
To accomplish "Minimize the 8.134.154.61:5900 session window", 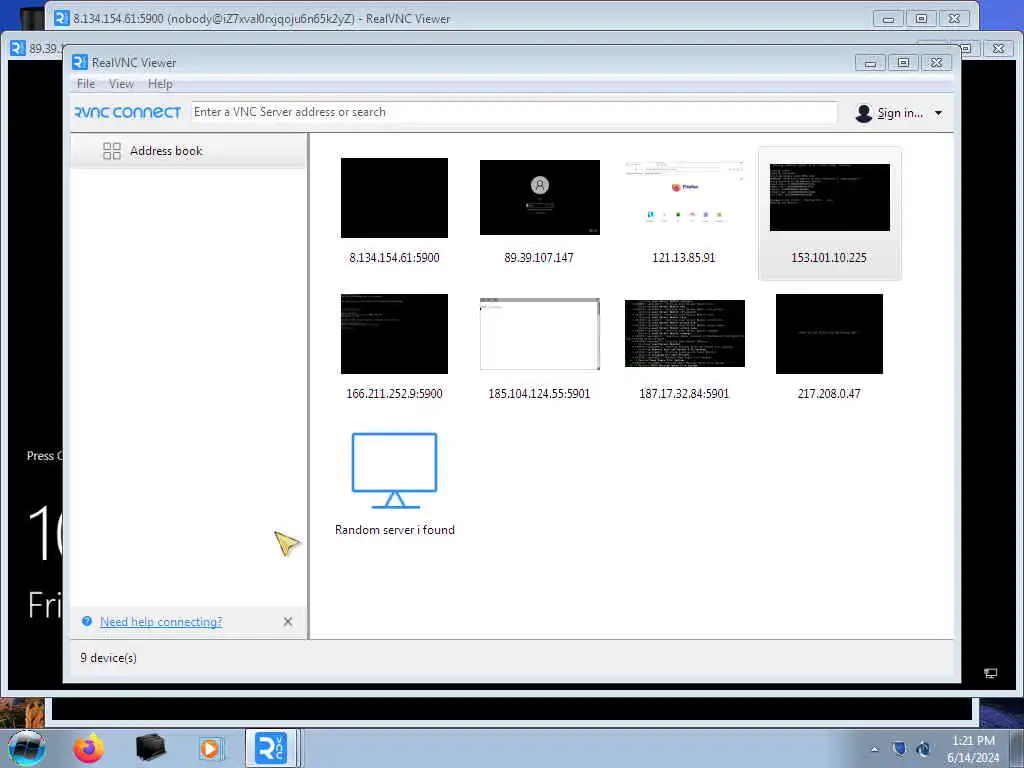I will (x=888, y=19).
